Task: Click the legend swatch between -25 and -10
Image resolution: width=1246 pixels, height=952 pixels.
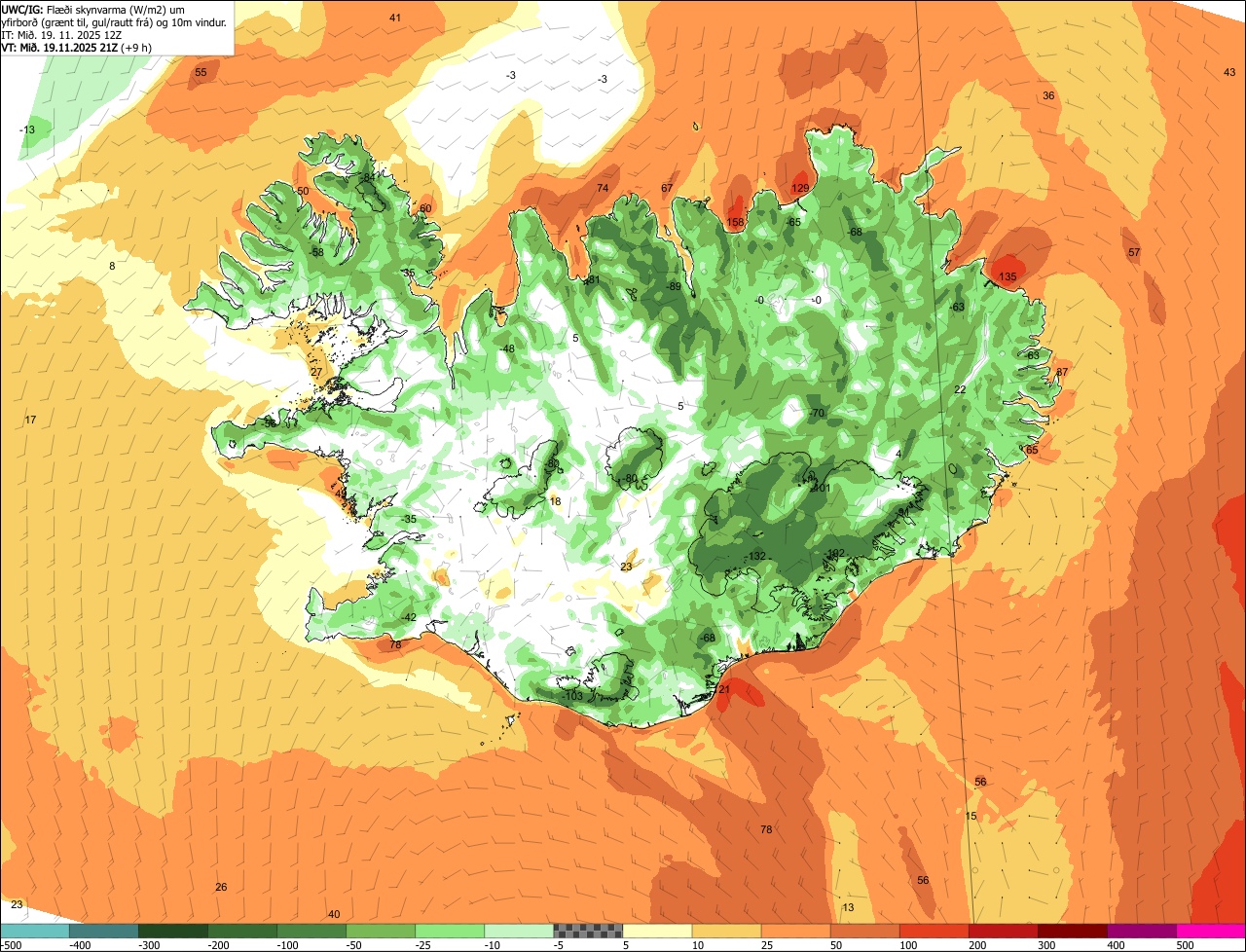Action: point(450,931)
